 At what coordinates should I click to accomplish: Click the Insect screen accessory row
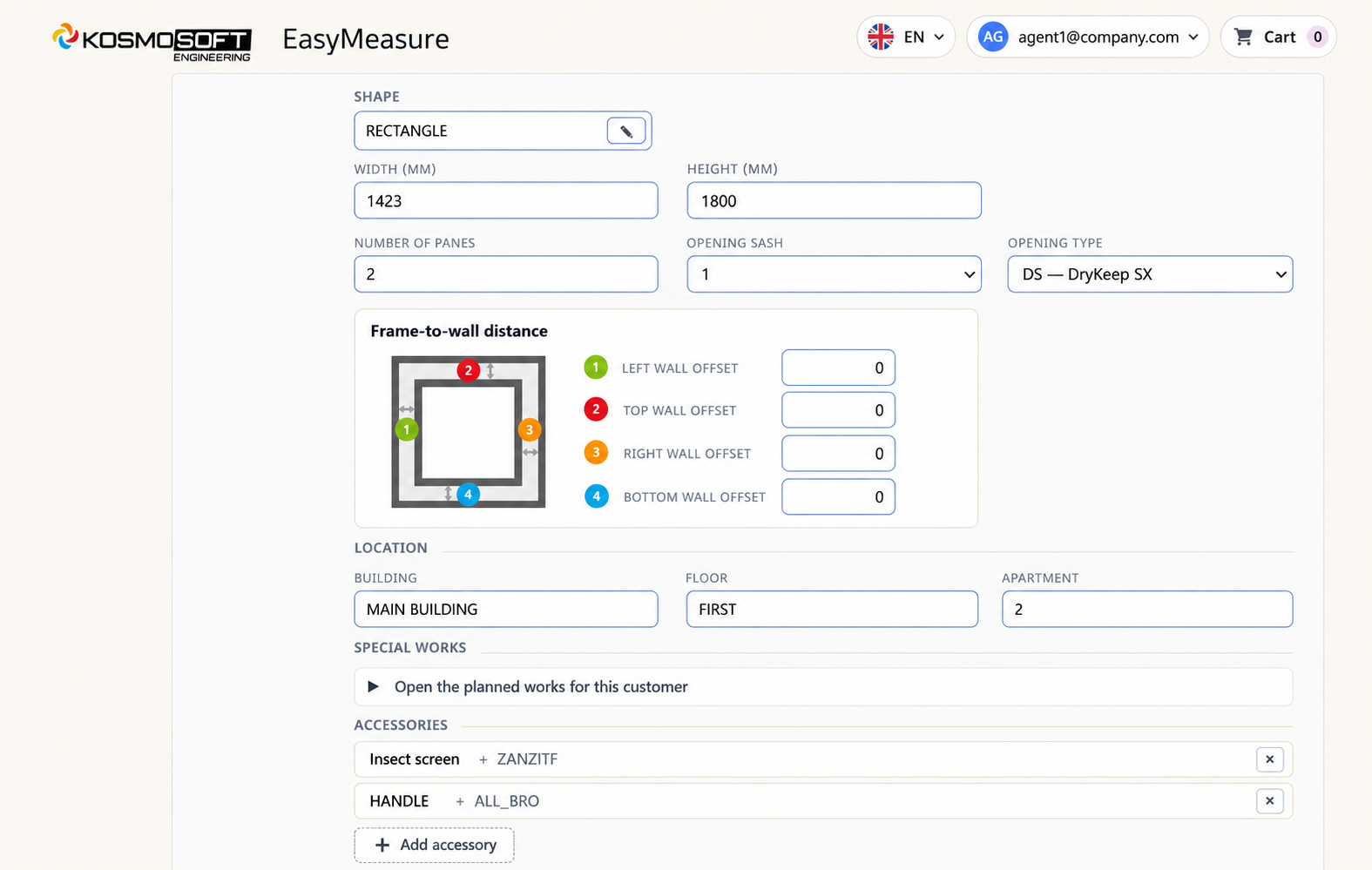[x=823, y=759]
